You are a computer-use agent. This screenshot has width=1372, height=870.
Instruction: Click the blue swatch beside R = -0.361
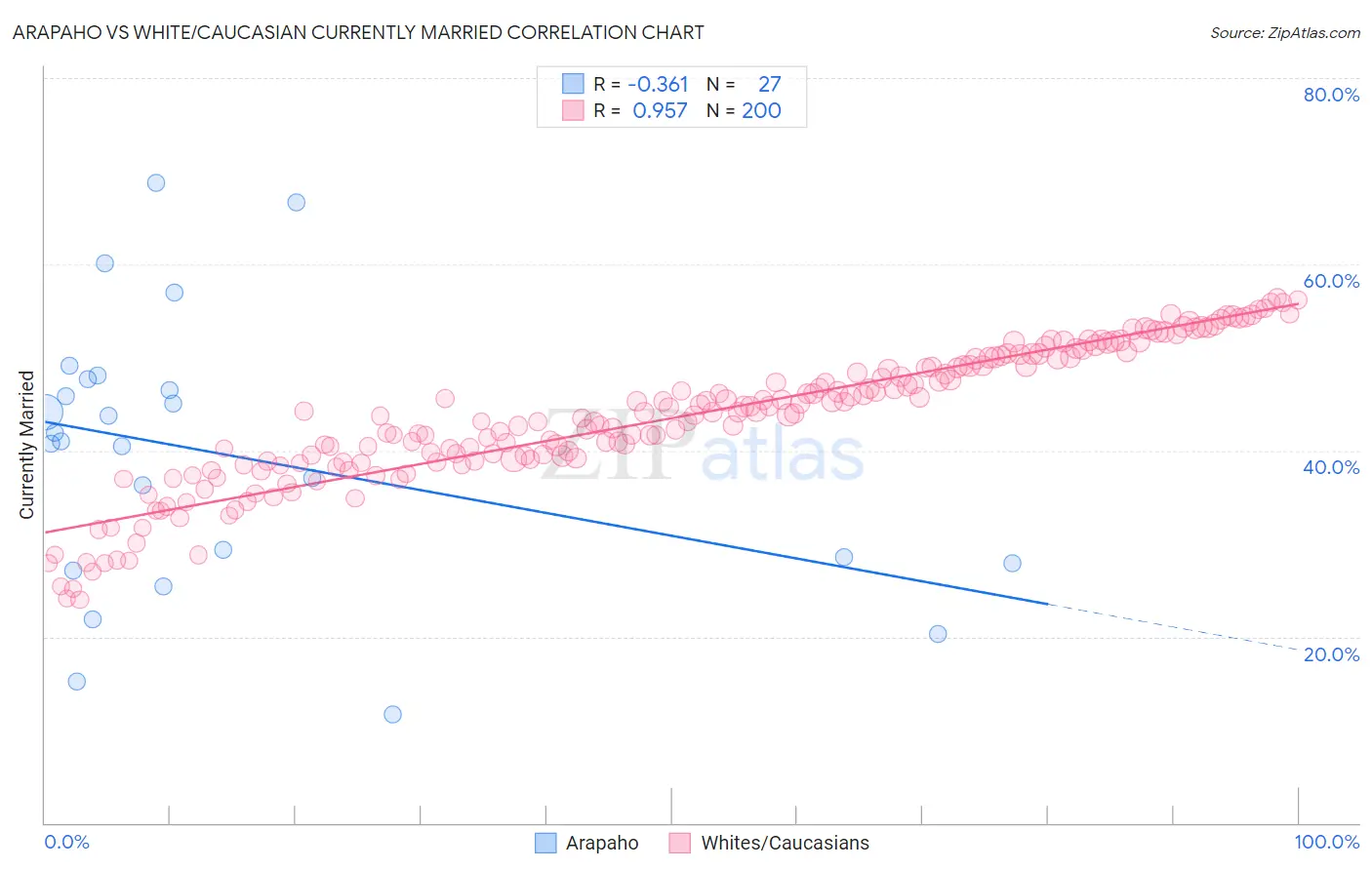pos(573,84)
